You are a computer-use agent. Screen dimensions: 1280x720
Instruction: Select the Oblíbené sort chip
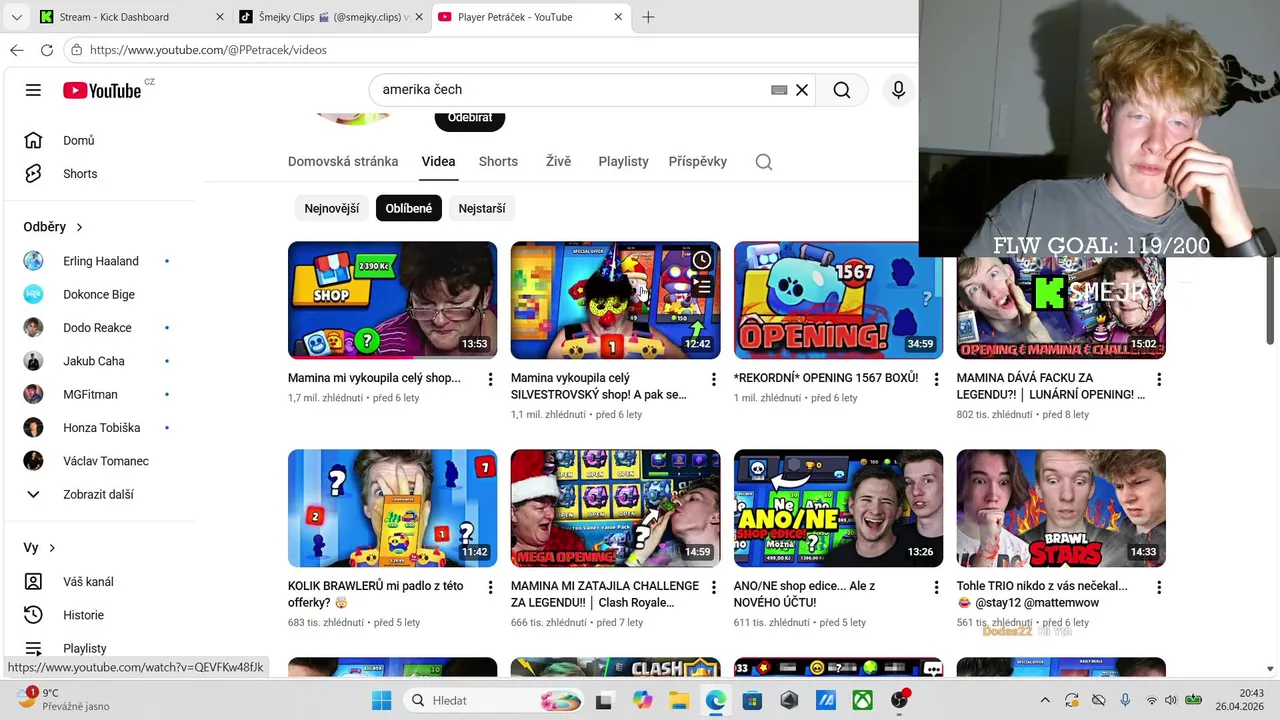(x=409, y=208)
